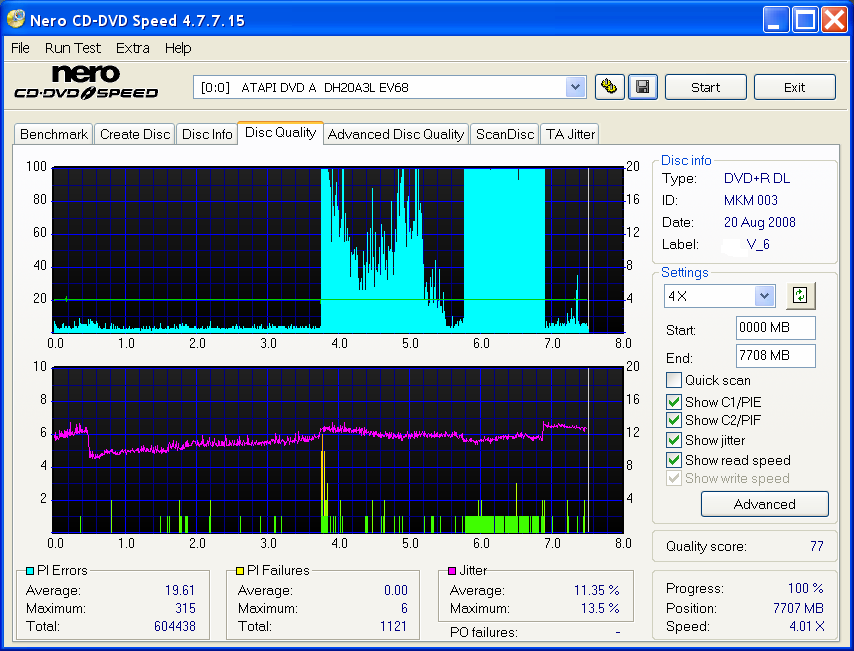Uncheck Show C2/PIF
The image size is (854, 651).
674,420
